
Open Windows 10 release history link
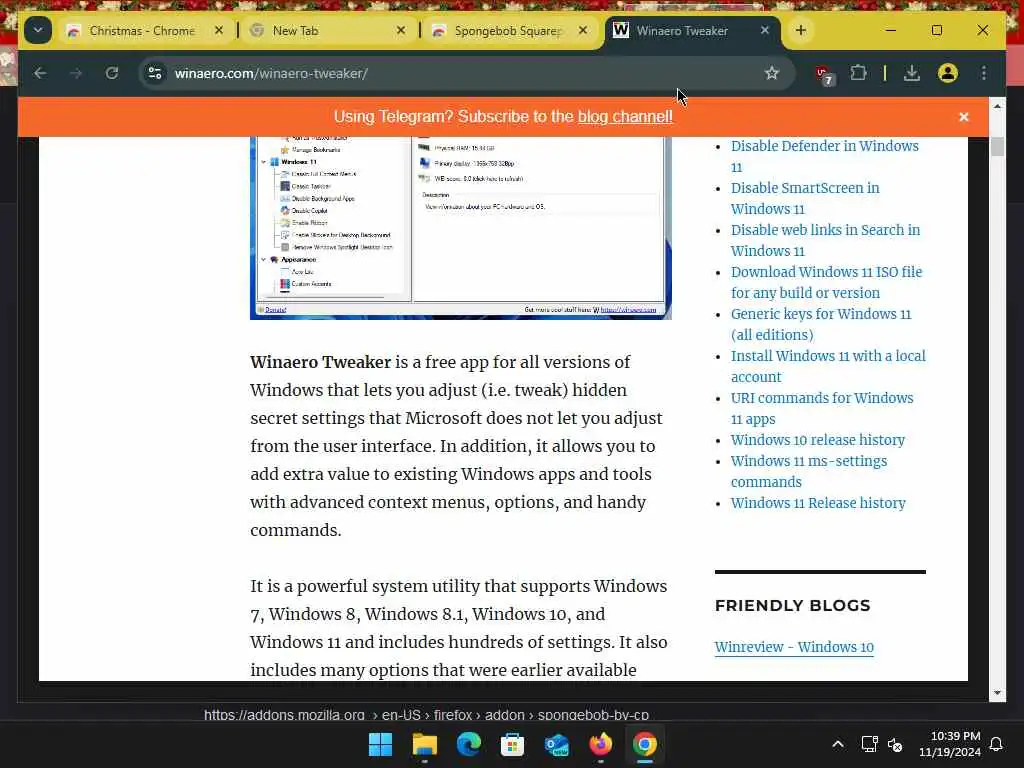(818, 440)
